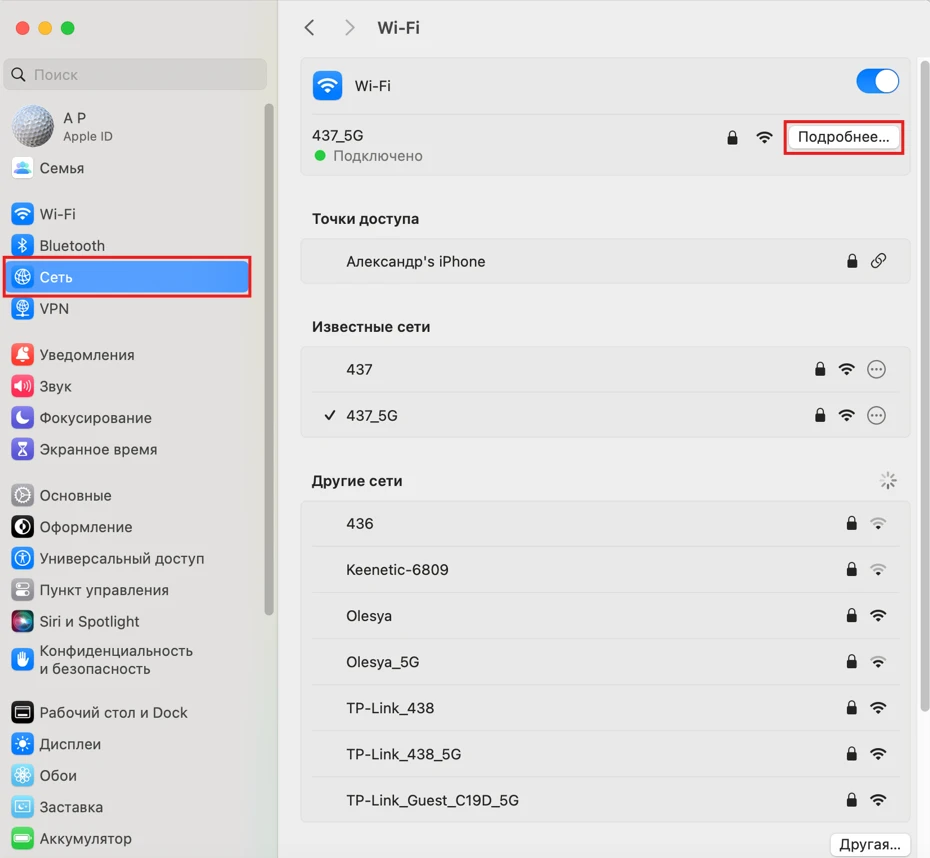Open options menu for known network 437_5G

tap(876, 415)
